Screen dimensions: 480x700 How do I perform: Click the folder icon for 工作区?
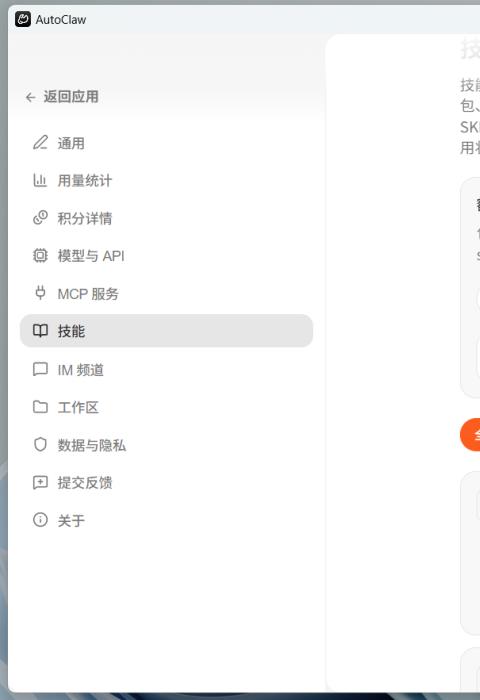point(40,407)
